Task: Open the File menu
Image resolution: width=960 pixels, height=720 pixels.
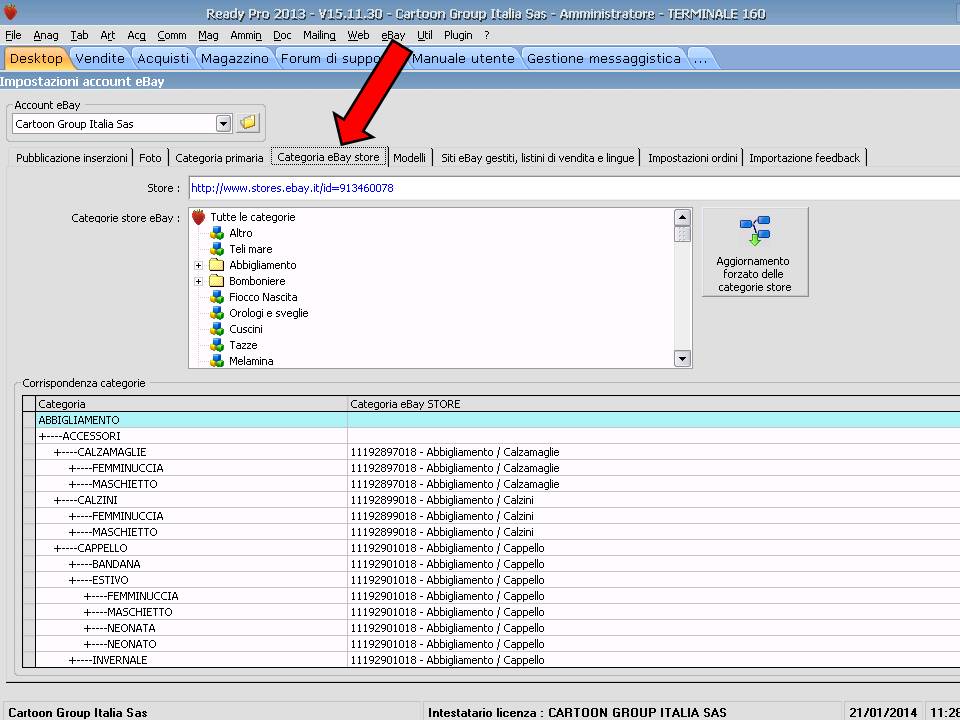Action: click(13, 36)
